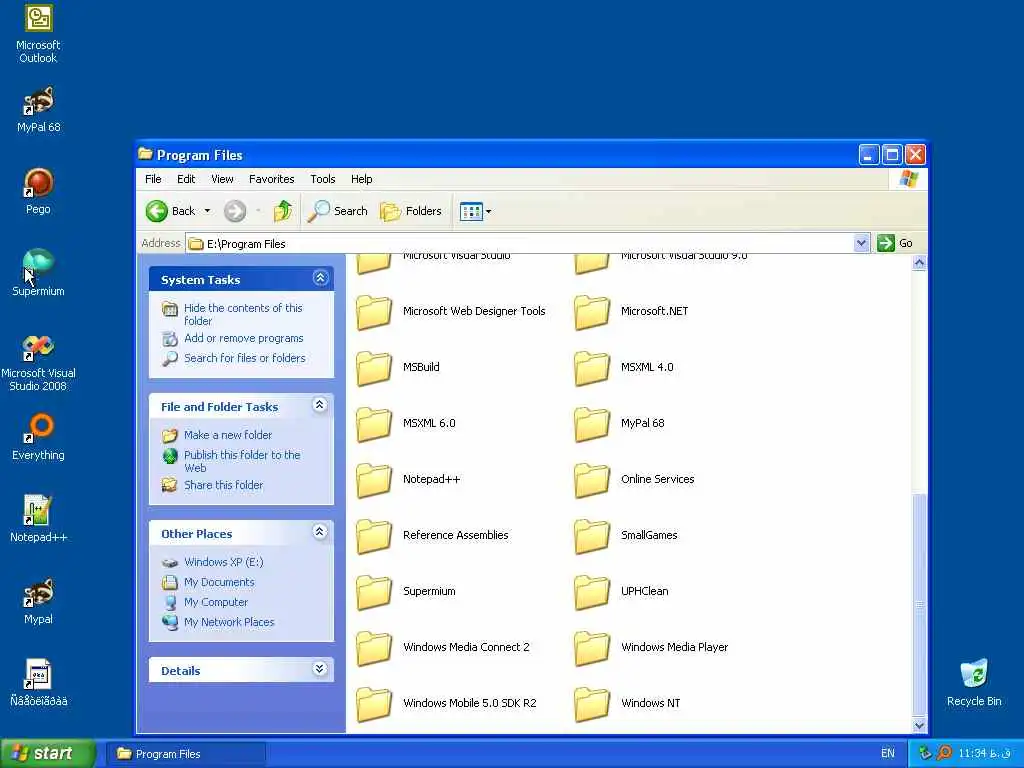Image resolution: width=1024 pixels, height=768 pixels.
Task: Select the Supermium folder in Program Files
Action: (406, 592)
